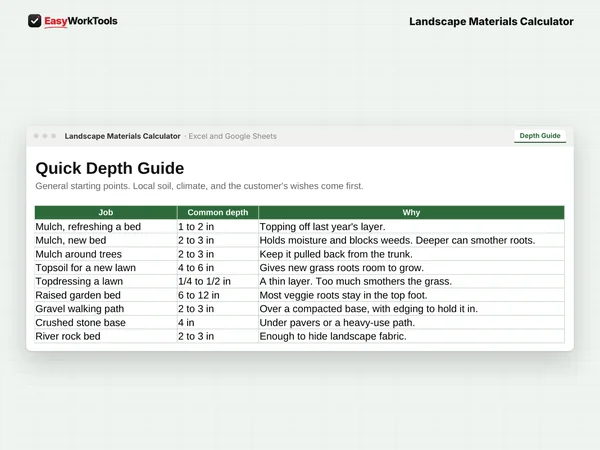Click A thin layer. Too much smothers cell
Image resolution: width=600 pixels, height=450 pixels.
(411, 281)
